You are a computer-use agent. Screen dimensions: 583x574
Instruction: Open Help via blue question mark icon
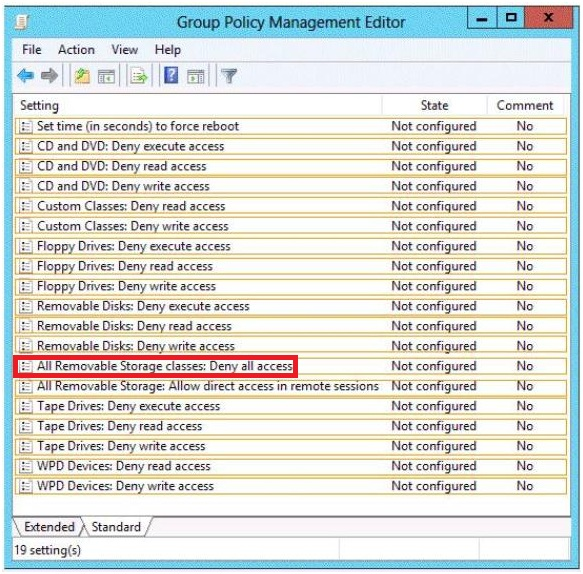171,75
